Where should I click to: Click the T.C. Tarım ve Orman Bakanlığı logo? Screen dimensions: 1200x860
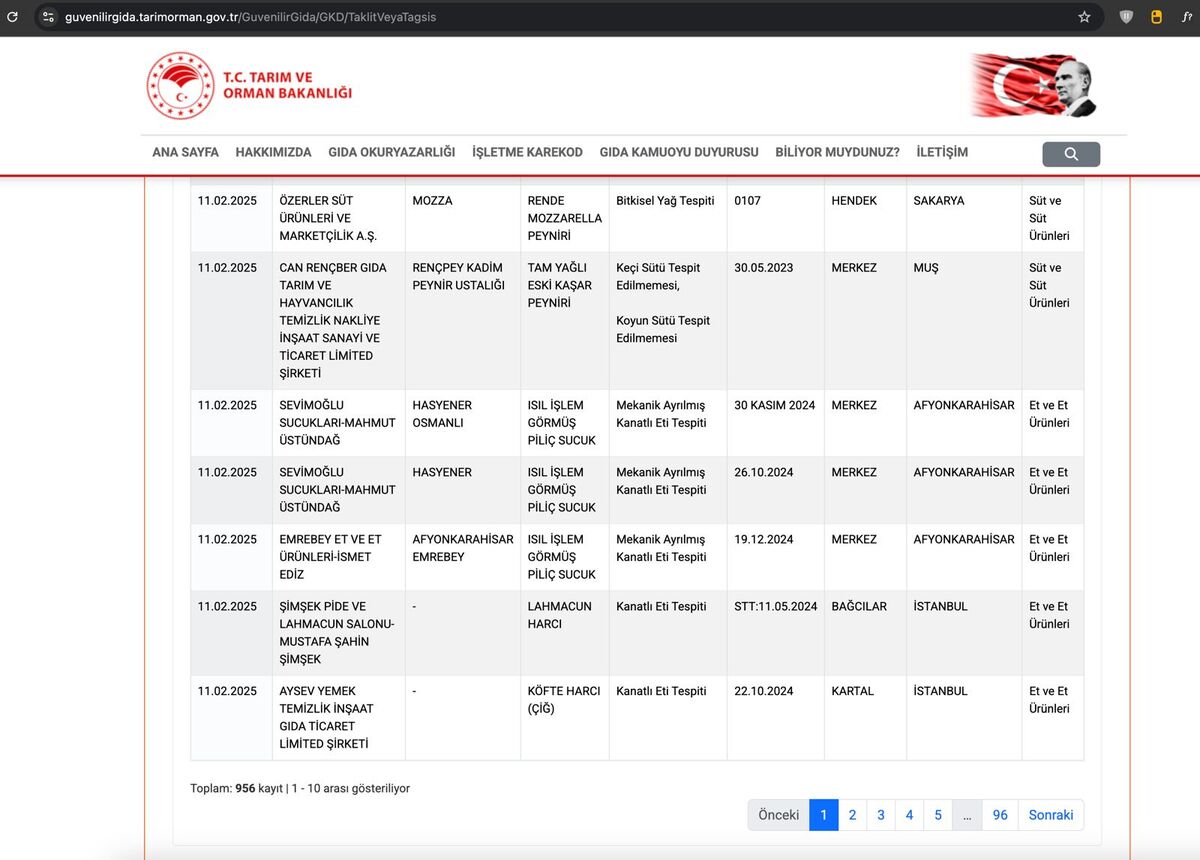250,86
